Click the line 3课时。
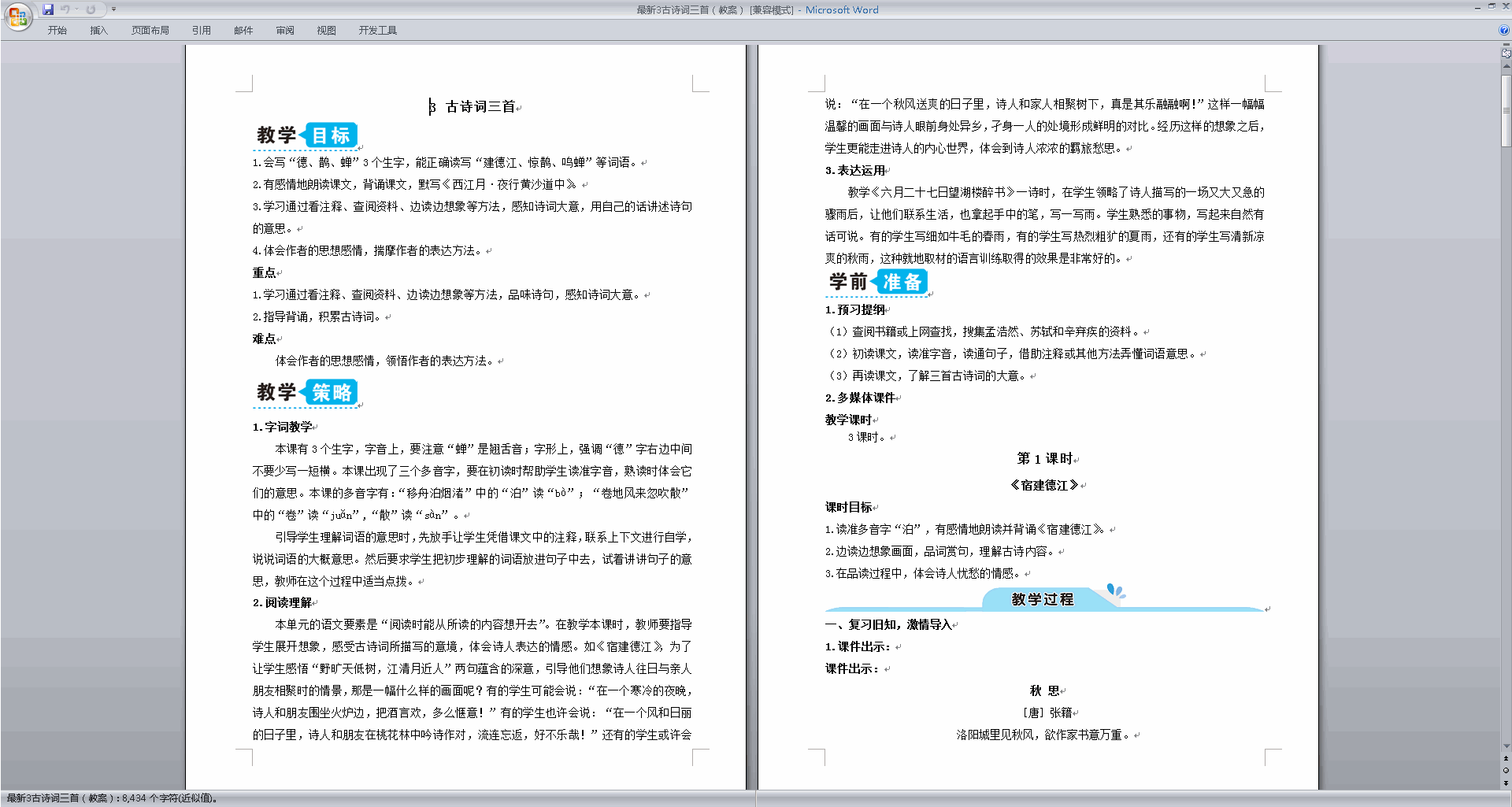The height and width of the screenshot is (807, 1512). coord(867,438)
